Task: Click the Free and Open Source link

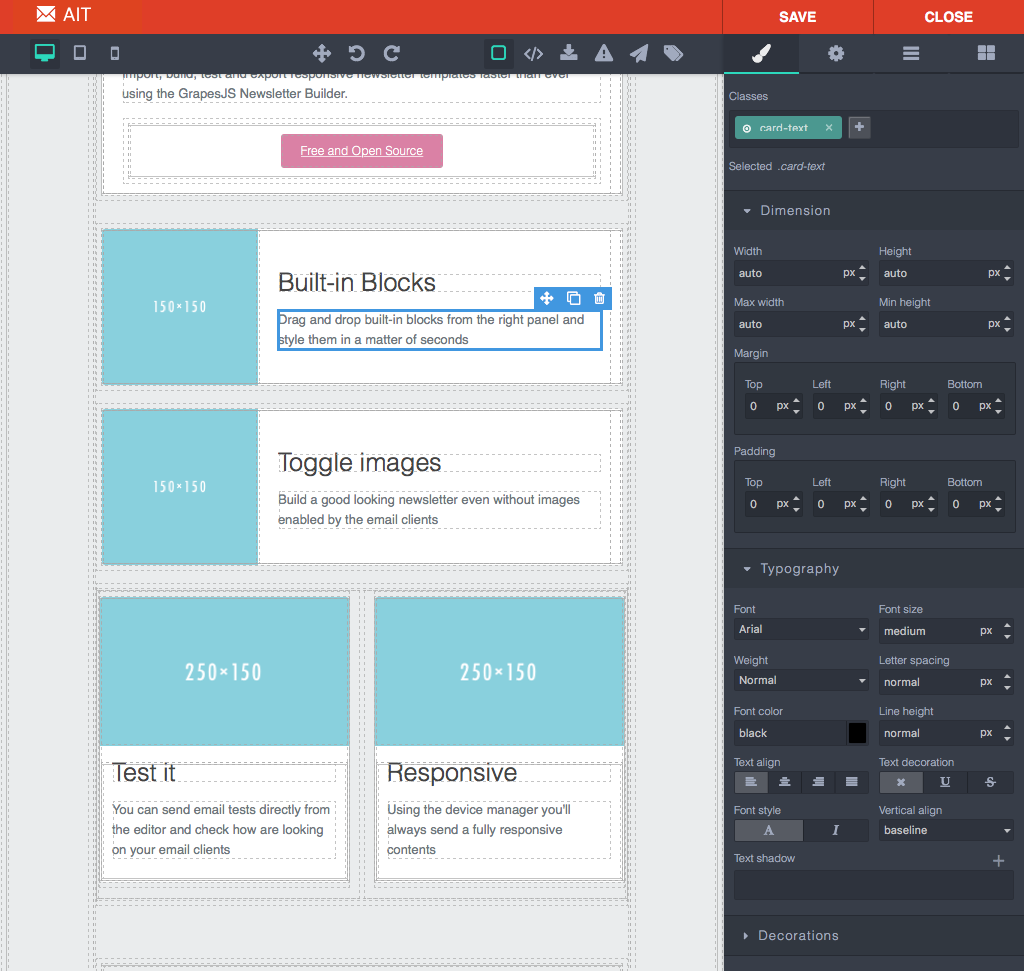Action: [x=361, y=151]
